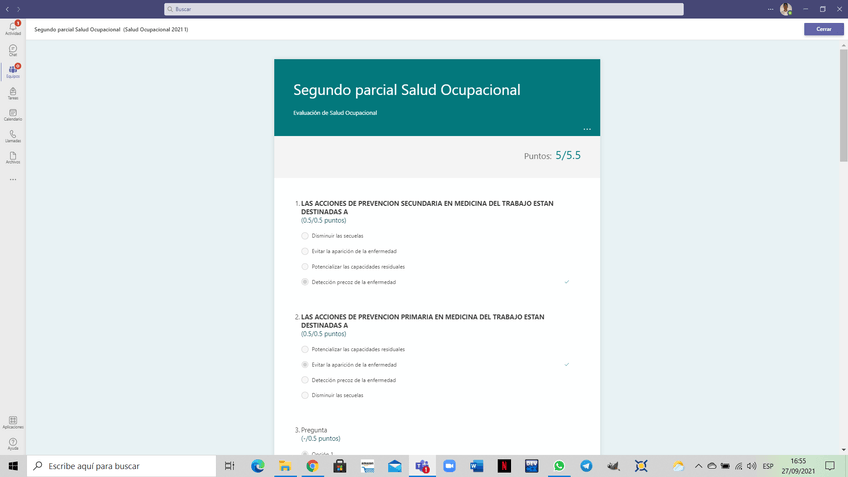Open Tareas in the Teams sidebar

(x=13, y=93)
